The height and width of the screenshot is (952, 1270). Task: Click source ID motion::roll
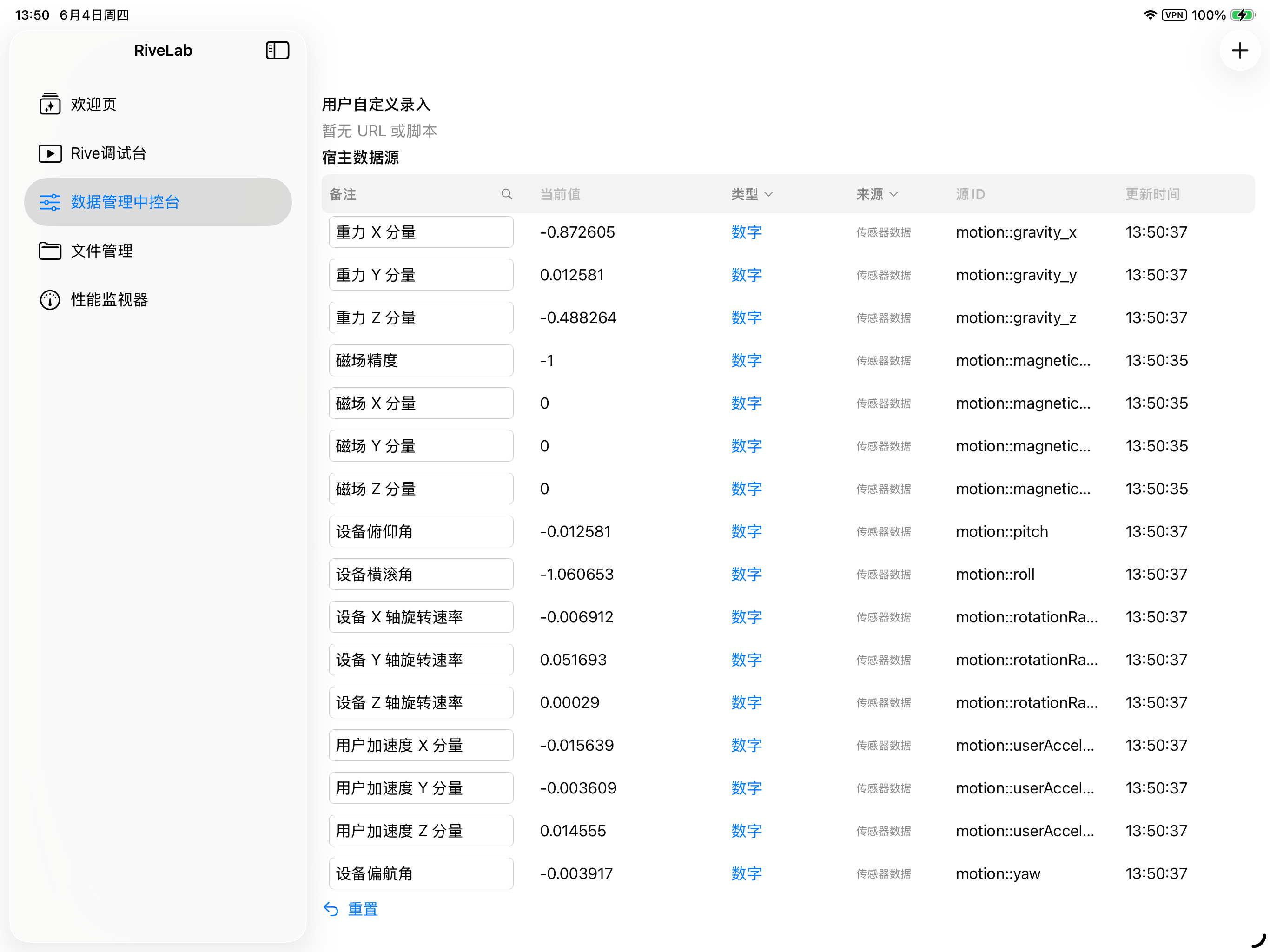coord(995,574)
